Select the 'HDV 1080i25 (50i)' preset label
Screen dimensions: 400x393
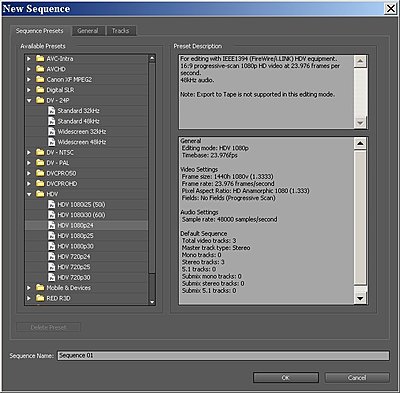(81, 205)
